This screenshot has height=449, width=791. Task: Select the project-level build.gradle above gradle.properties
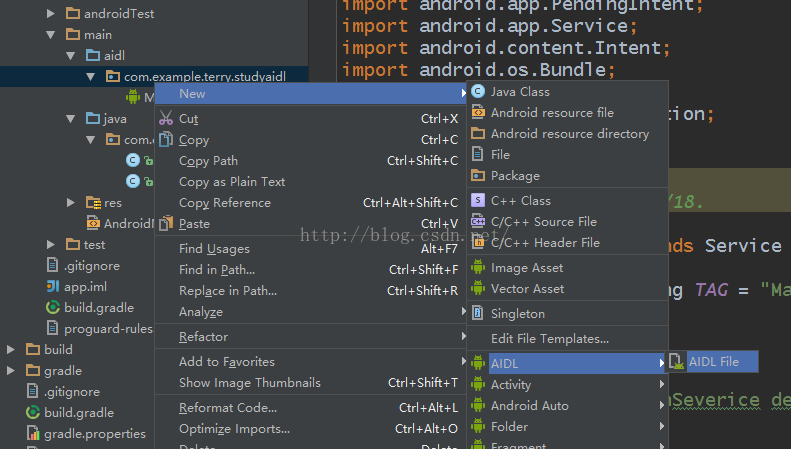(70, 412)
